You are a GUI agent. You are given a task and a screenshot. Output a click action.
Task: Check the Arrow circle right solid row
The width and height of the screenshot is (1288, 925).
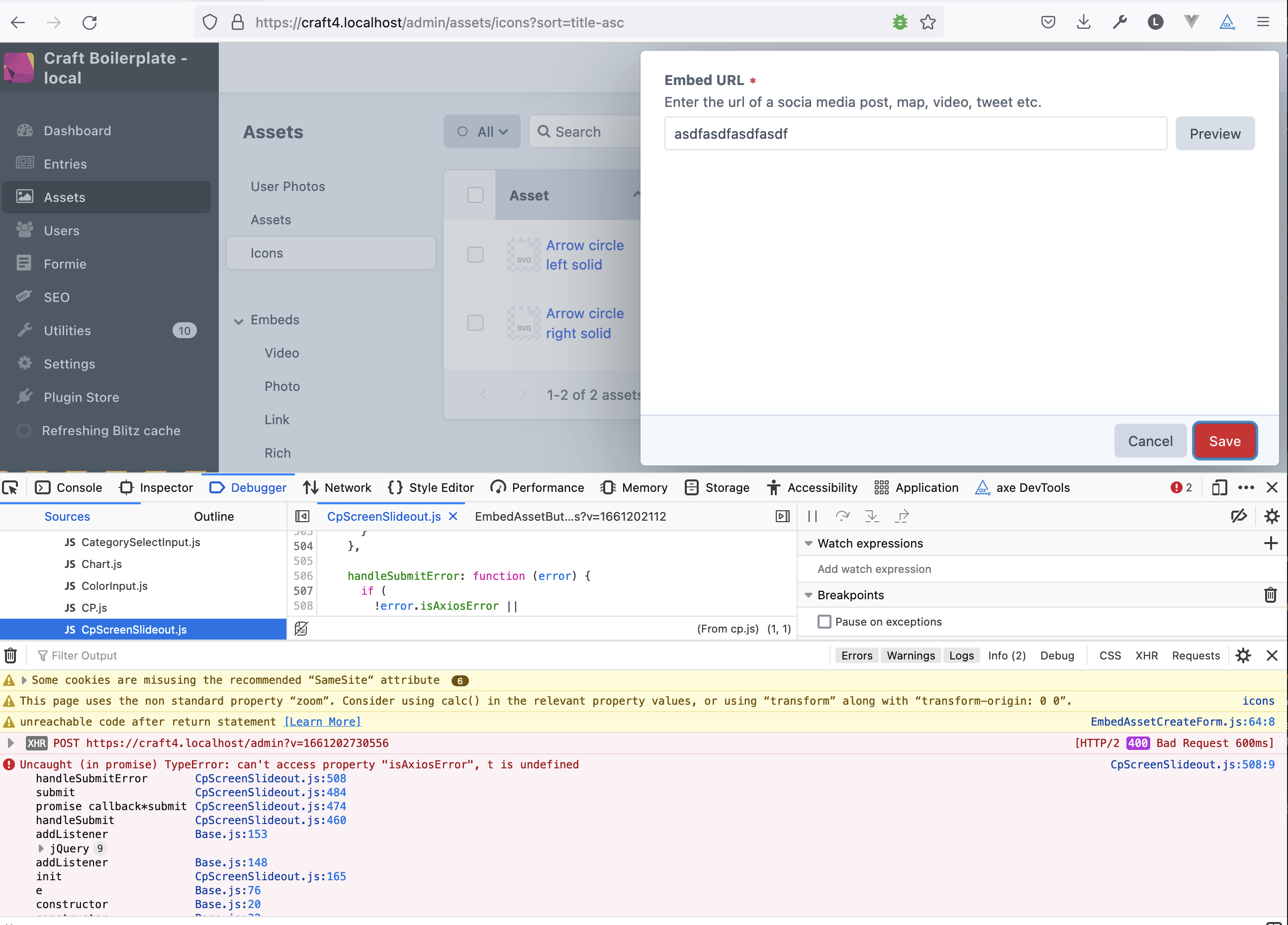[x=475, y=323]
